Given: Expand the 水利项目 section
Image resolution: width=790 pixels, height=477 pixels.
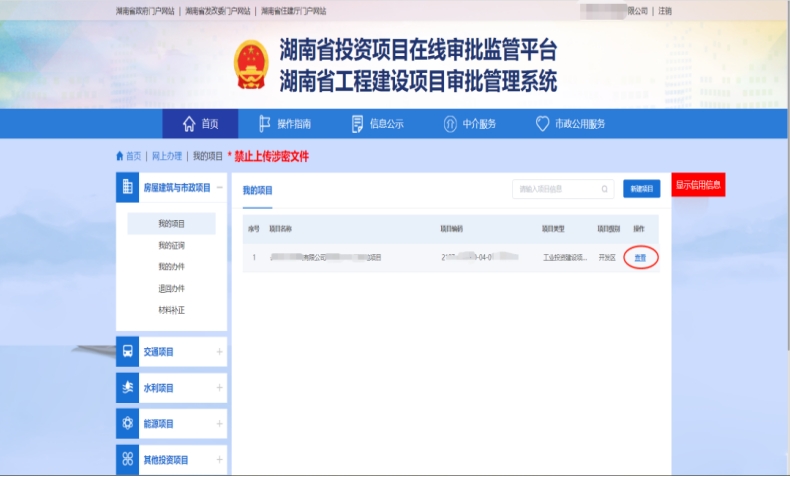Looking at the screenshot, I should [220, 387].
